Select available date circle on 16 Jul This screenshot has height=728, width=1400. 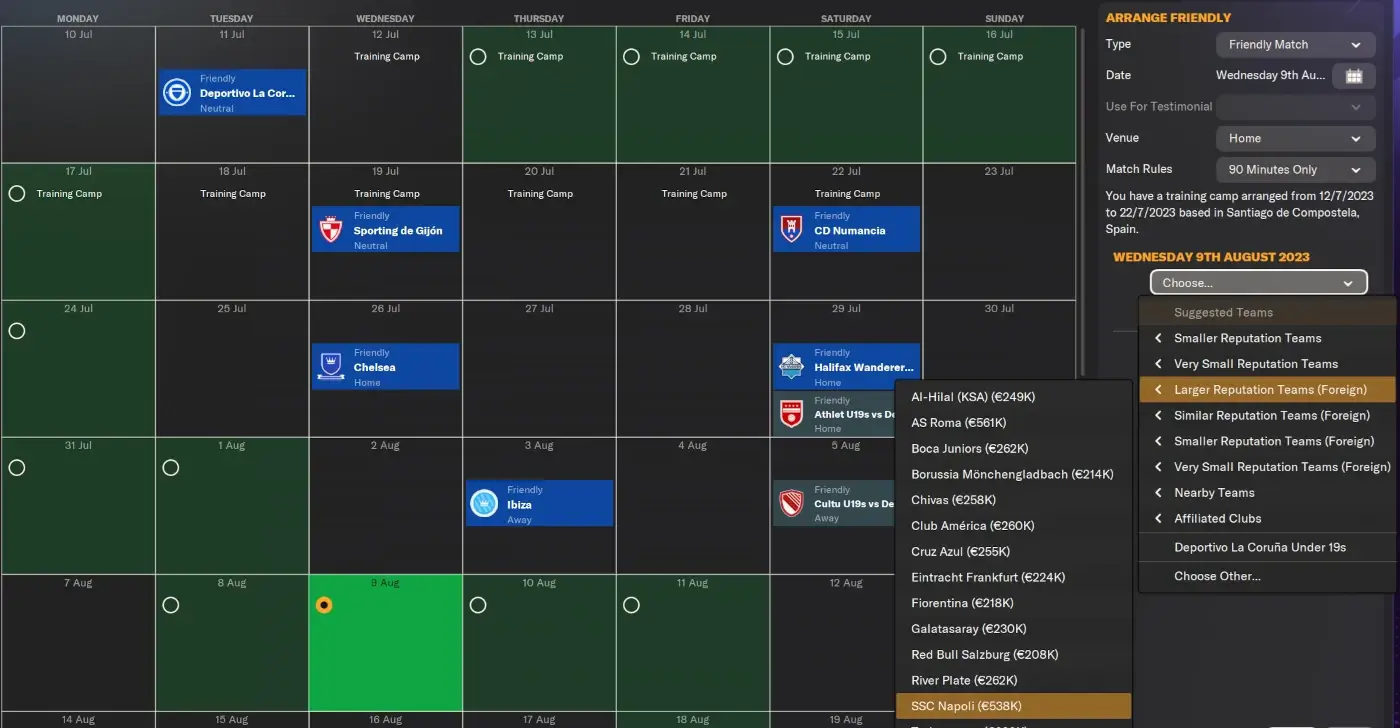click(x=938, y=57)
